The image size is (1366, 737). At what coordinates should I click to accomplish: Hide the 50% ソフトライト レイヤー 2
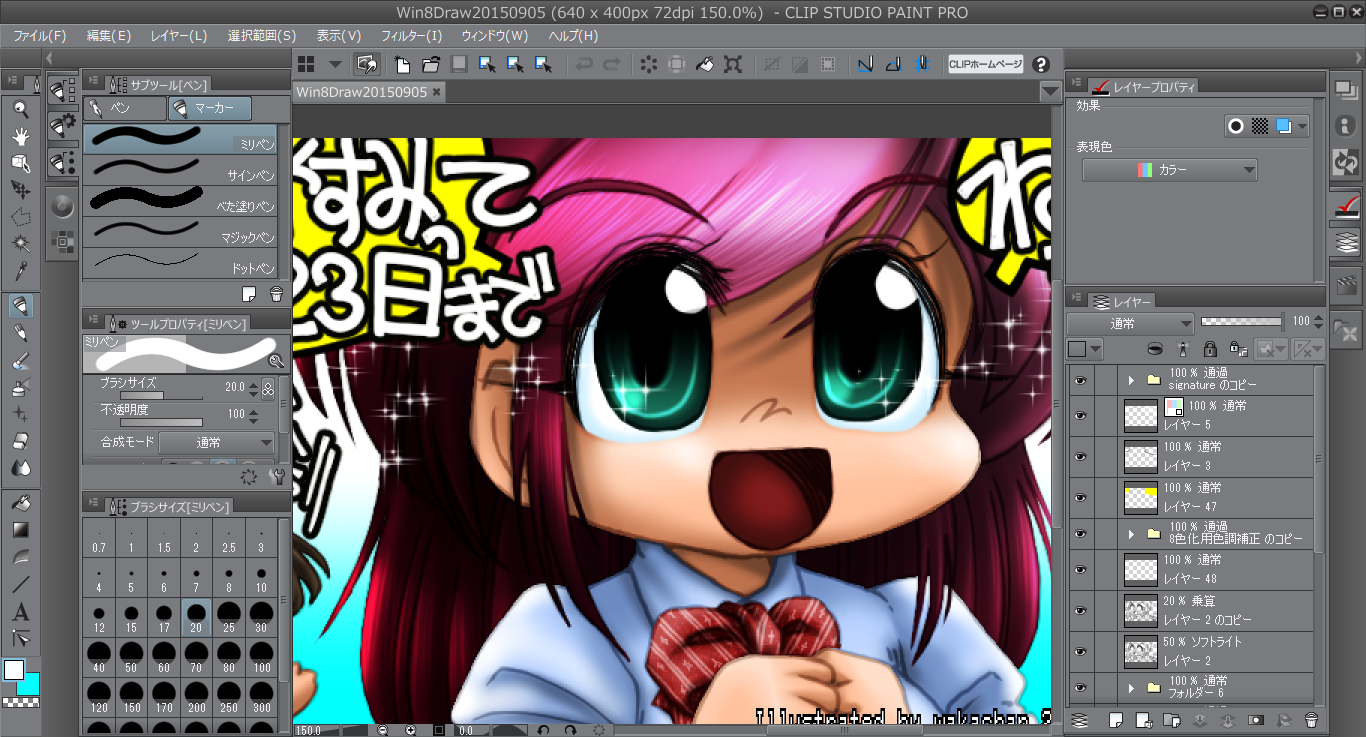[1080, 651]
